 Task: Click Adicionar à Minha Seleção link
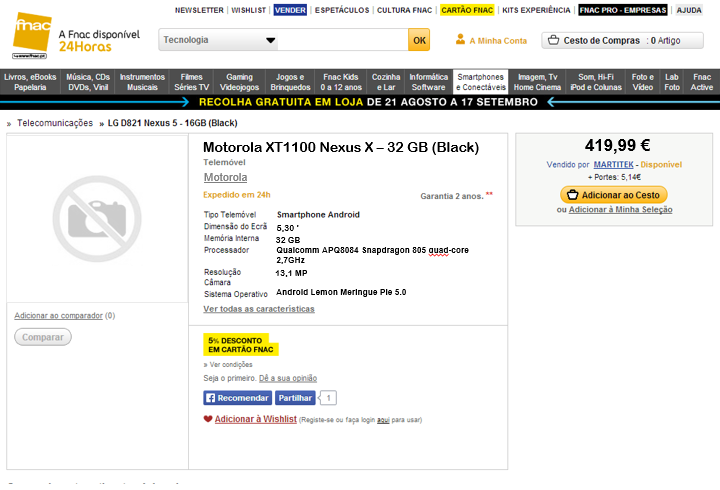[620, 209]
